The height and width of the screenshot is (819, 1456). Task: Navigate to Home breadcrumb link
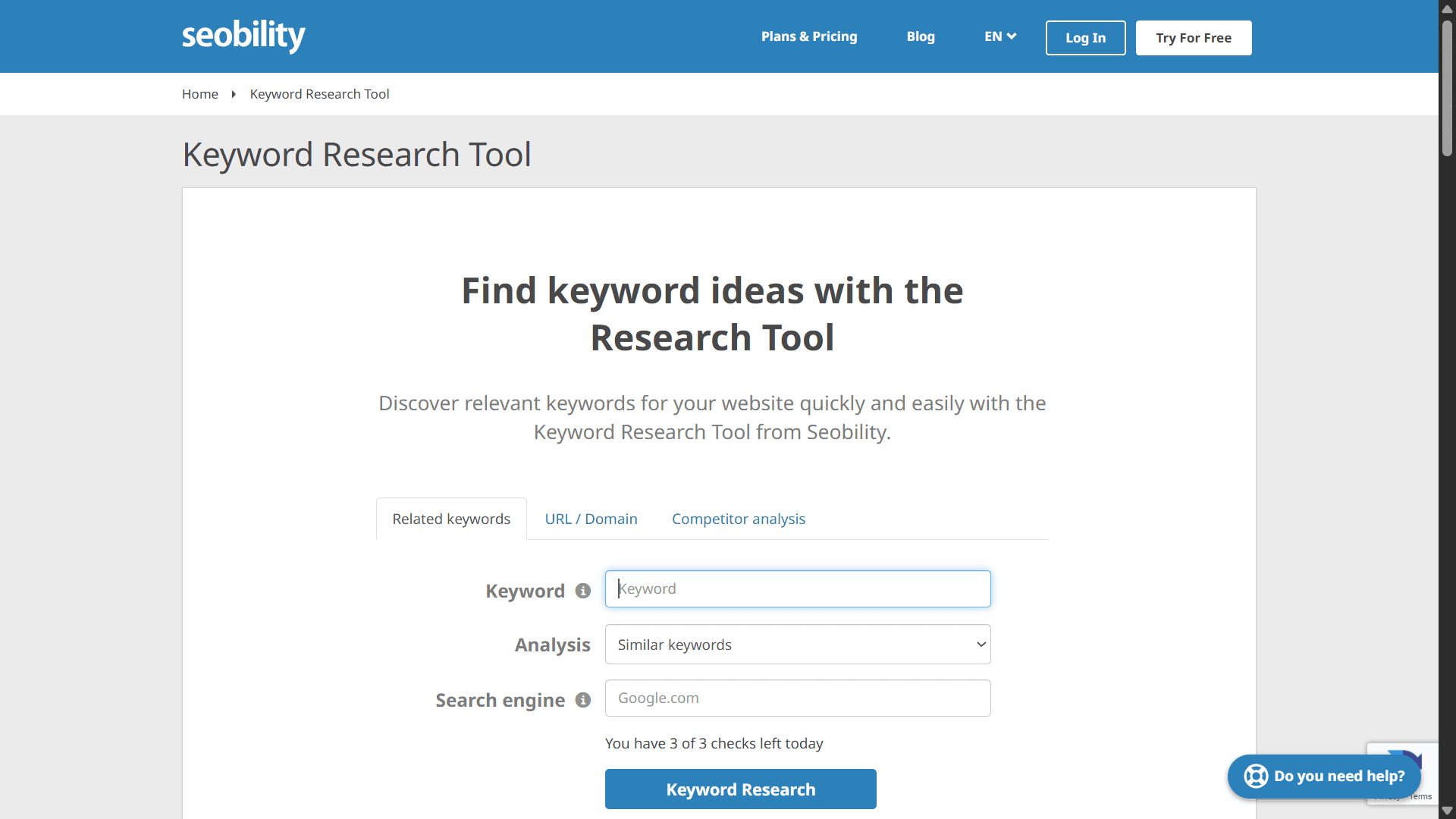pos(200,94)
